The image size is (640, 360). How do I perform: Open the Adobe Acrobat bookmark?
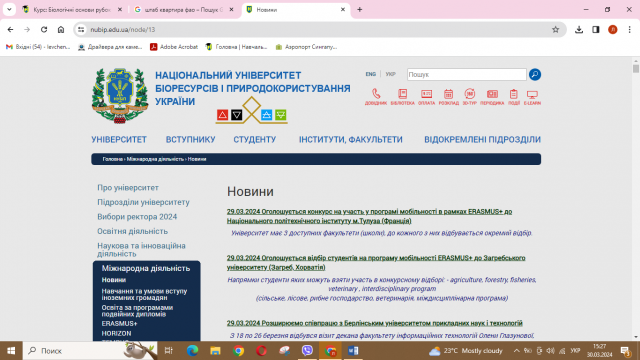[174, 47]
